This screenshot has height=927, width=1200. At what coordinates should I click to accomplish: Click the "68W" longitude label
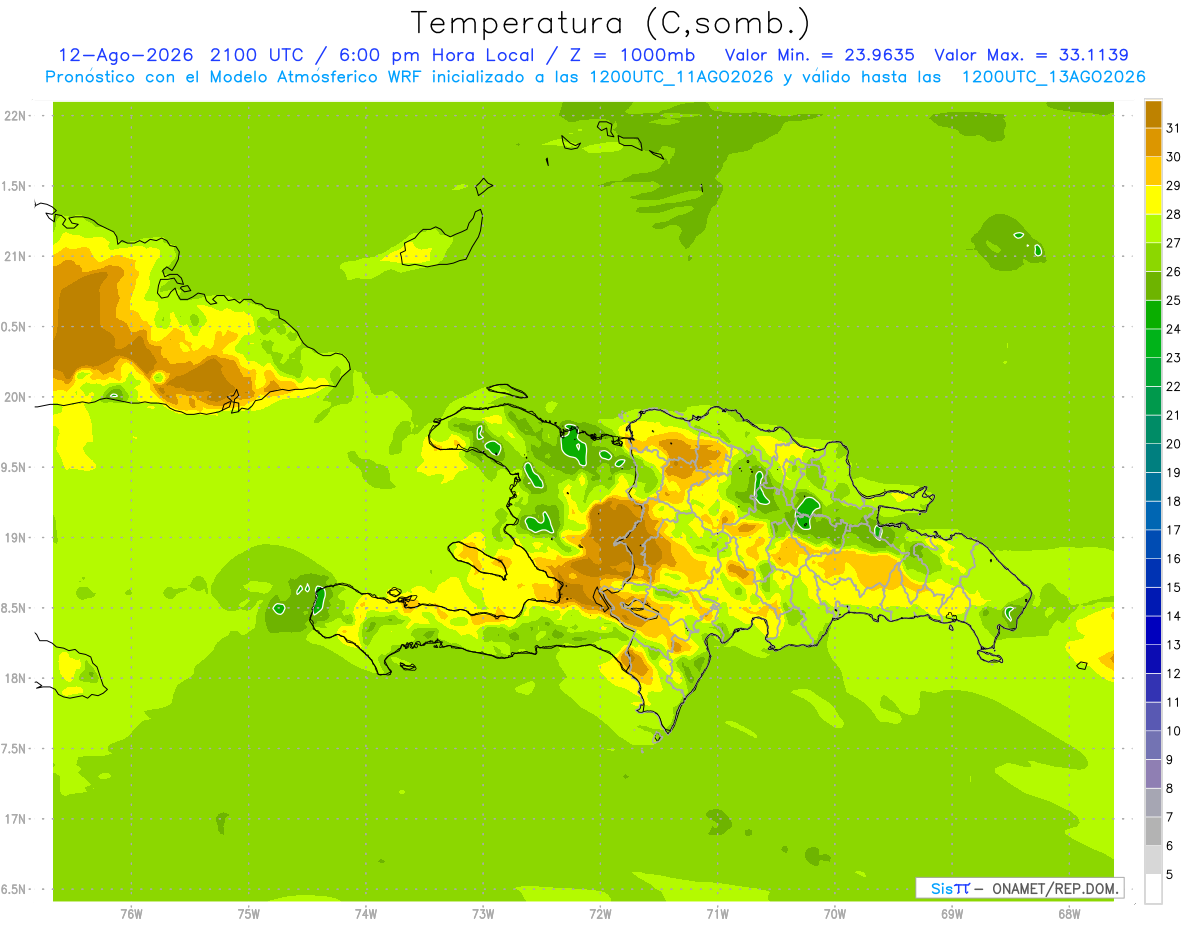tap(1069, 913)
